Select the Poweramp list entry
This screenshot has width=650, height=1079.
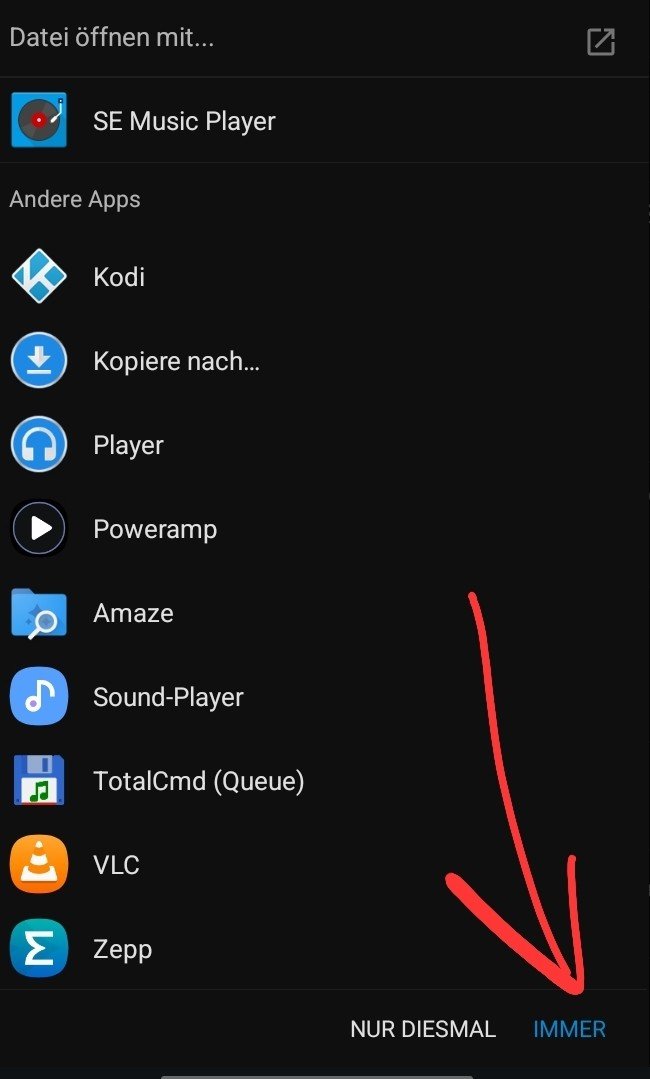pyautogui.click(x=325, y=528)
